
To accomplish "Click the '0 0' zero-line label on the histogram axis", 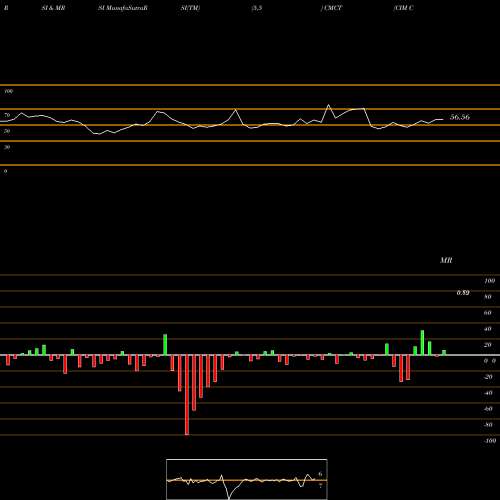I will (x=490, y=361).
